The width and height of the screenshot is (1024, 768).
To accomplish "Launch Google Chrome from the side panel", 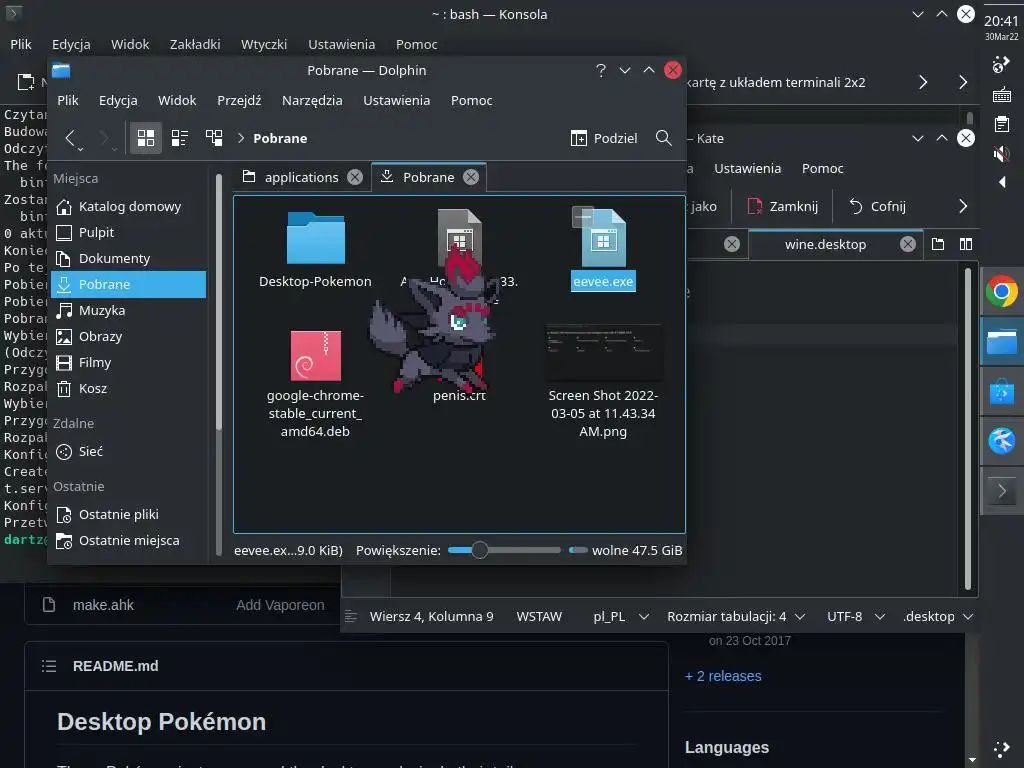I will pos(1002,291).
